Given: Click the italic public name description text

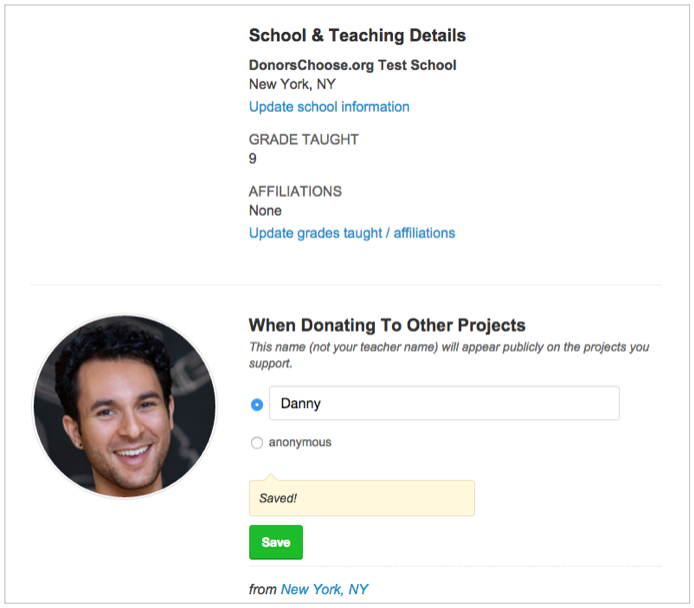Looking at the screenshot, I should (449, 355).
